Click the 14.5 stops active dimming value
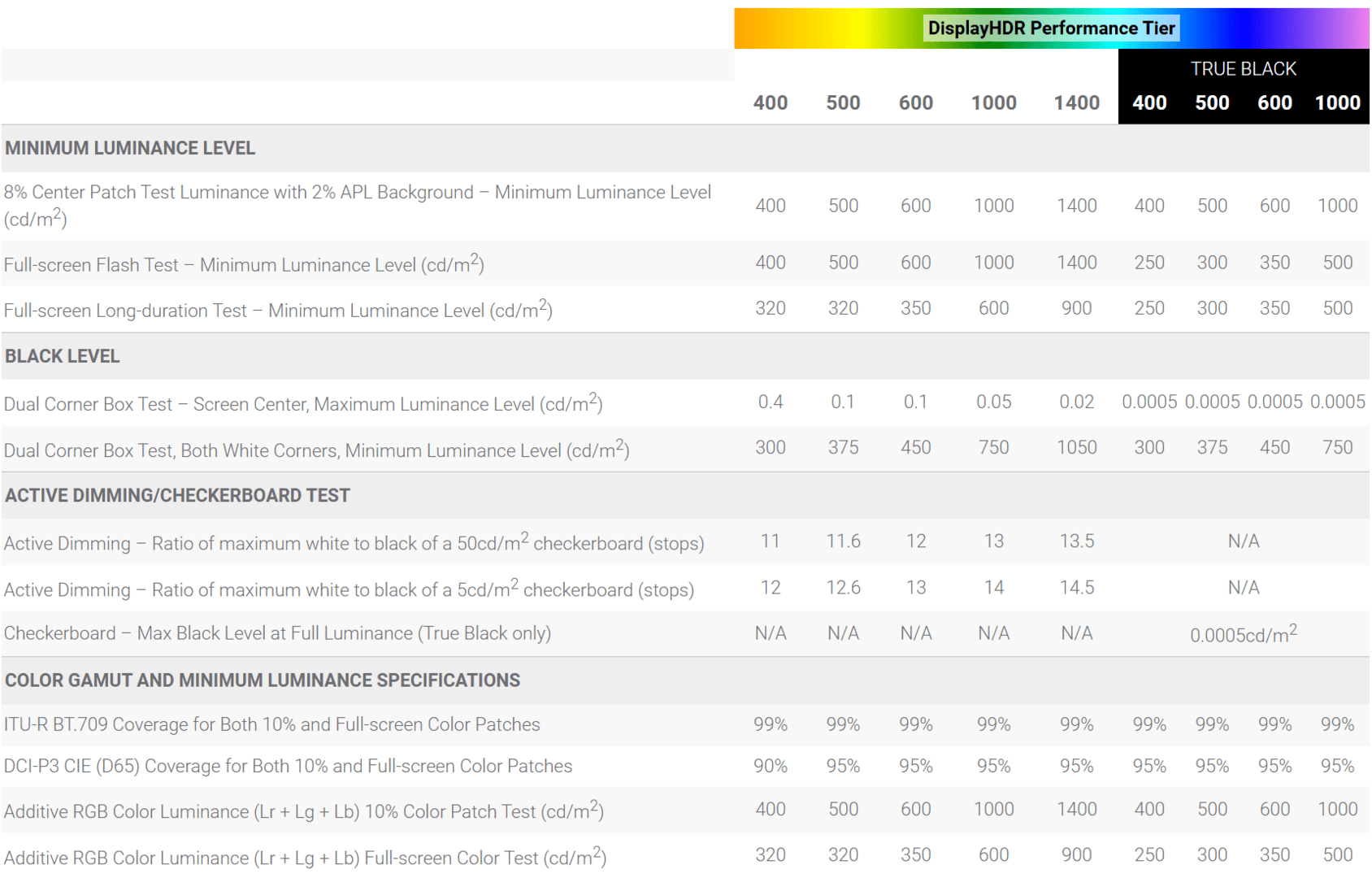The height and width of the screenshot is (878, 1372). click(1076, 588)
